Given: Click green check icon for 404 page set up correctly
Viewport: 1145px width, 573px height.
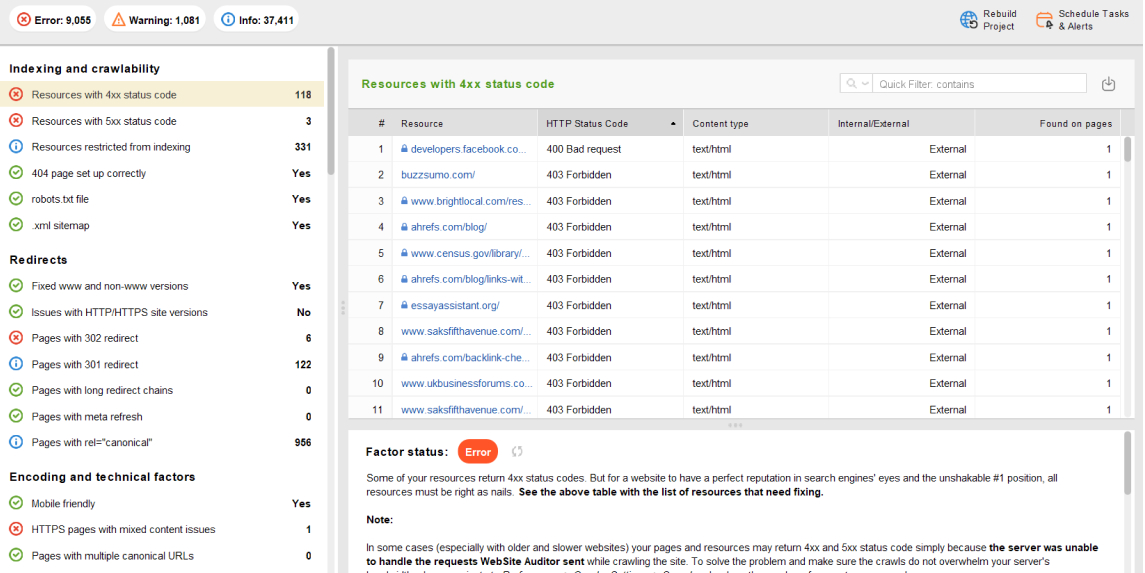Looking at the screenshot, I should (16, 173).
